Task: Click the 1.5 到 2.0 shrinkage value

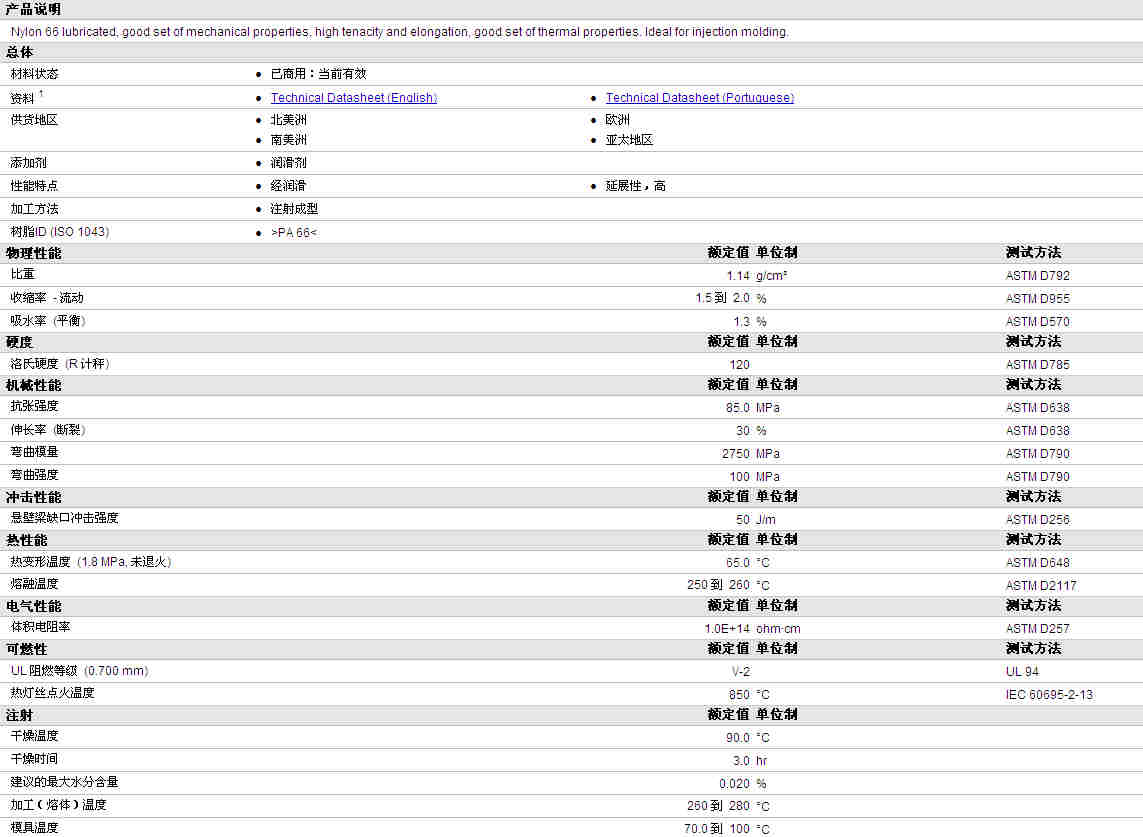Action: point(722,298)
